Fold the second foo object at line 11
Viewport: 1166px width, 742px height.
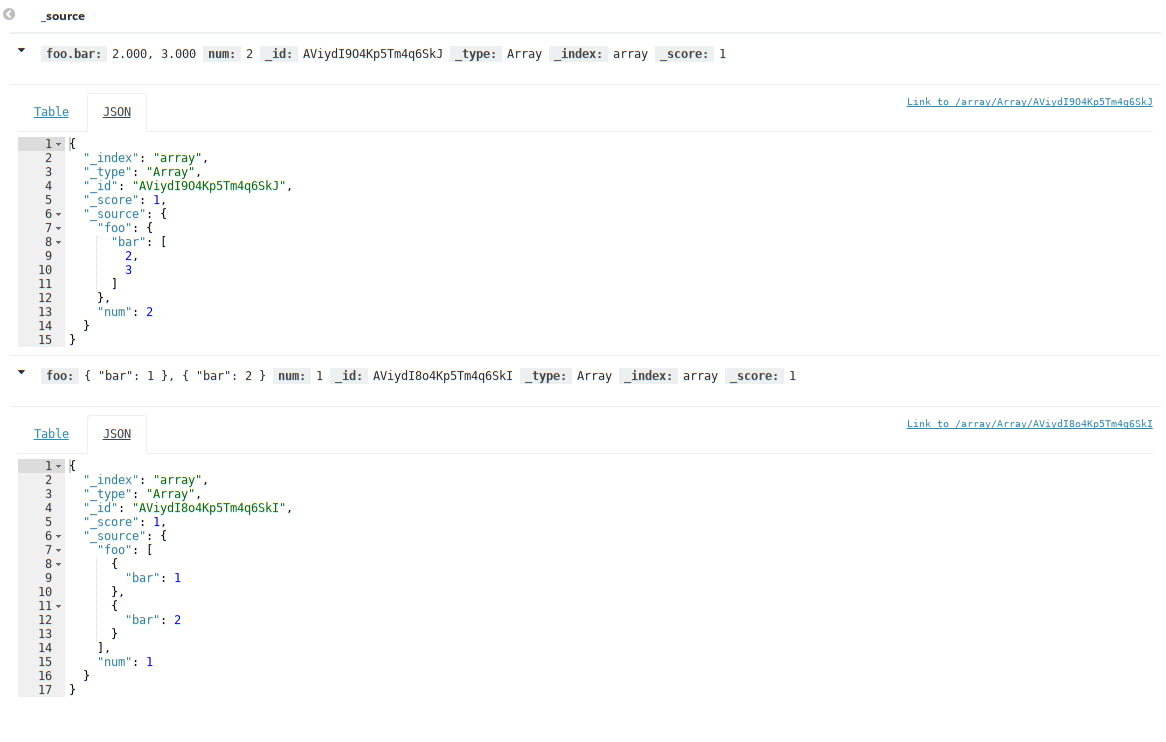[59, 606]
